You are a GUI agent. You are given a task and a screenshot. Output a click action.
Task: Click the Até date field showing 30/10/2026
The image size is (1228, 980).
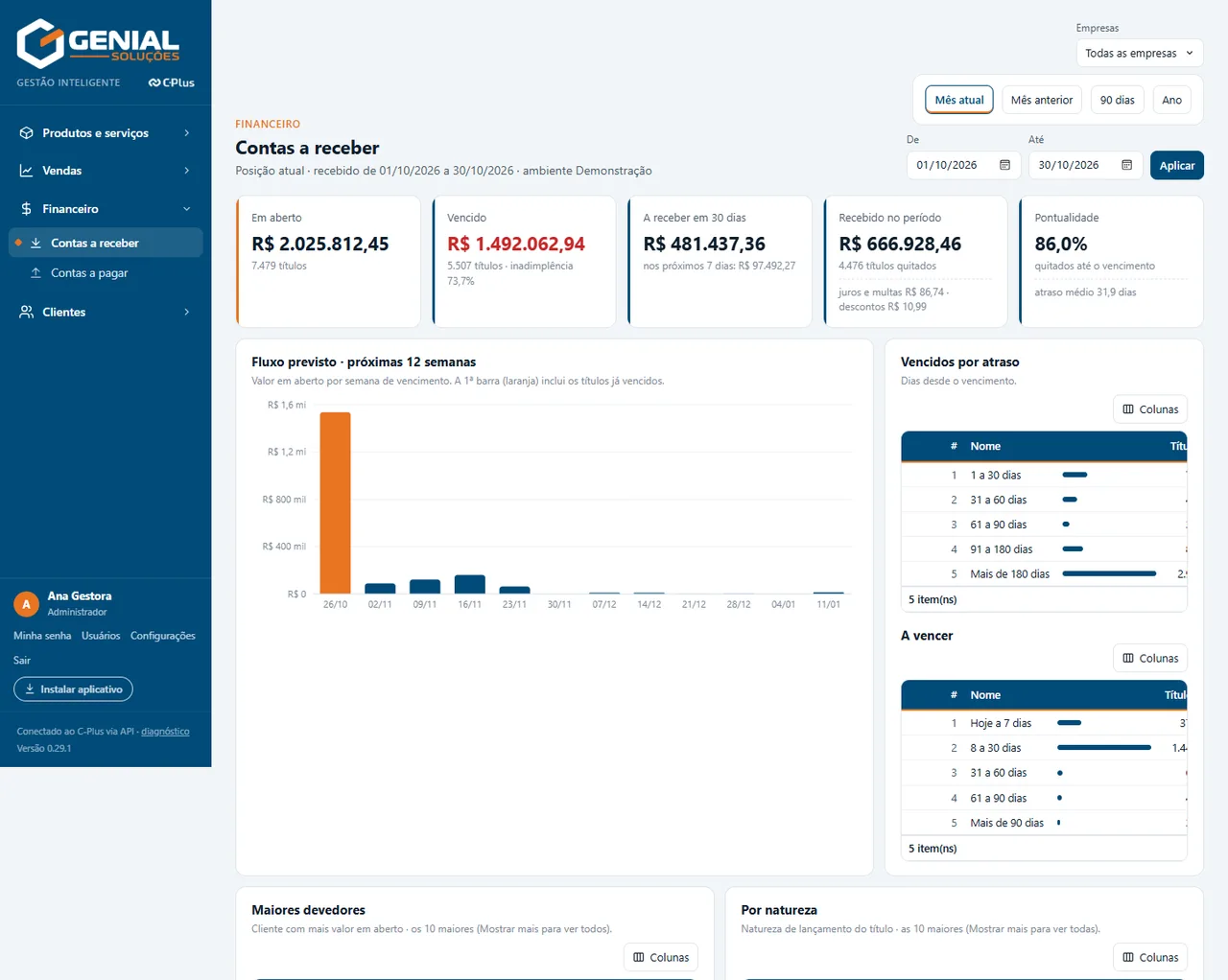pyautogui.click(x=1086, y=165)
